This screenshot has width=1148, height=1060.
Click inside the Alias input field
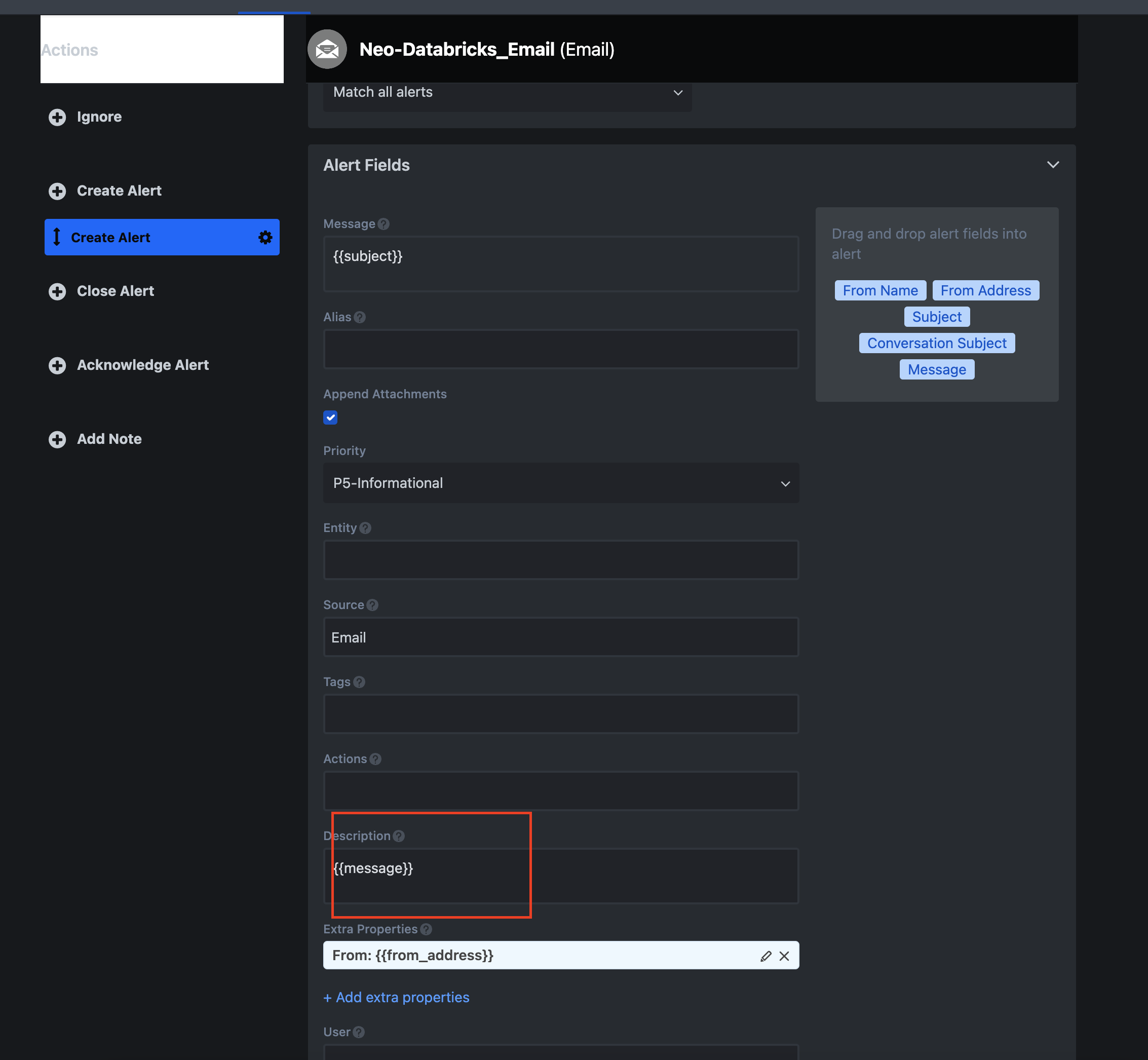(560, 349)
